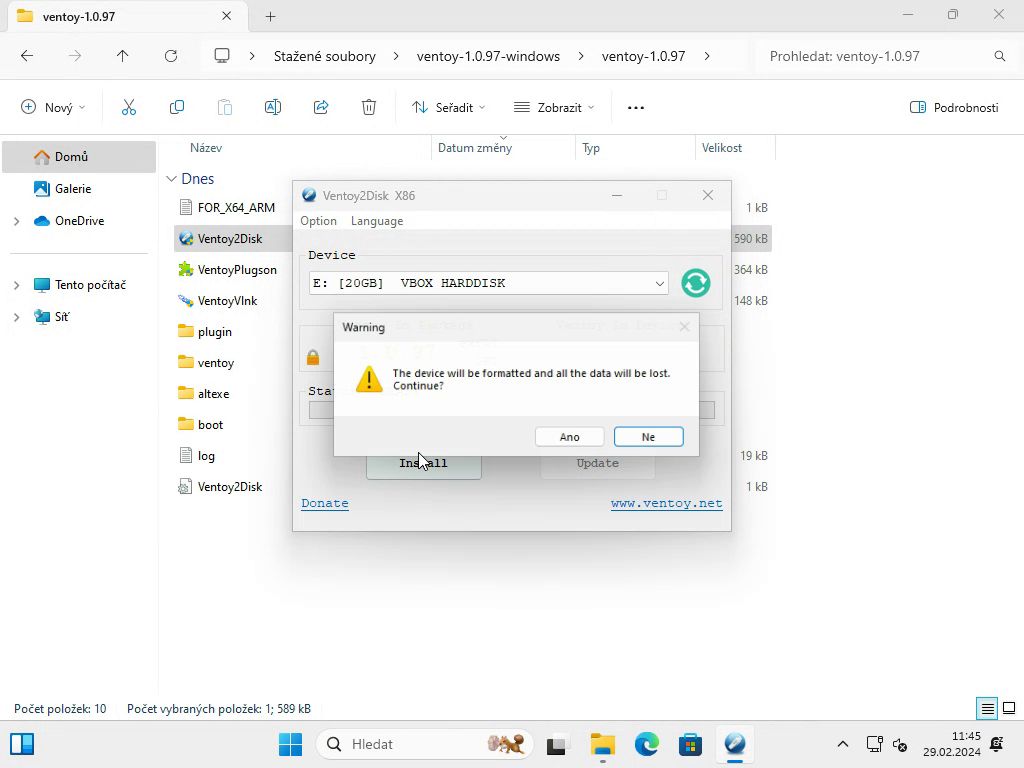Open the Device selection dropdown
The image size is (1024, 768).
click(659, 284)
